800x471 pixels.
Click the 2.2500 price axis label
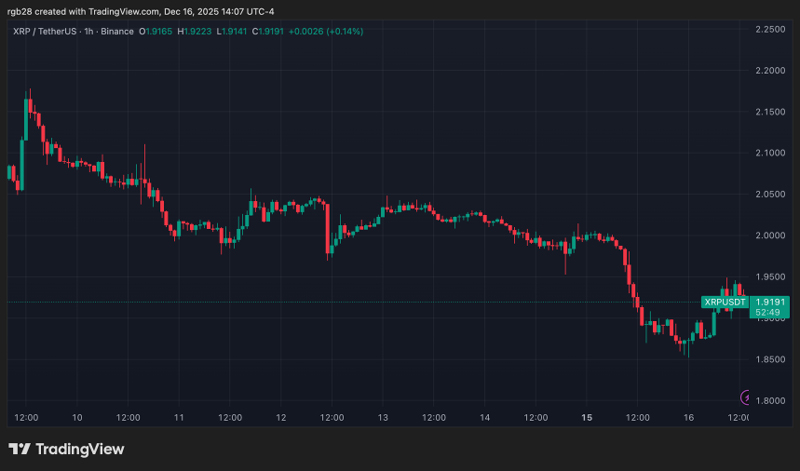[771, 29]
